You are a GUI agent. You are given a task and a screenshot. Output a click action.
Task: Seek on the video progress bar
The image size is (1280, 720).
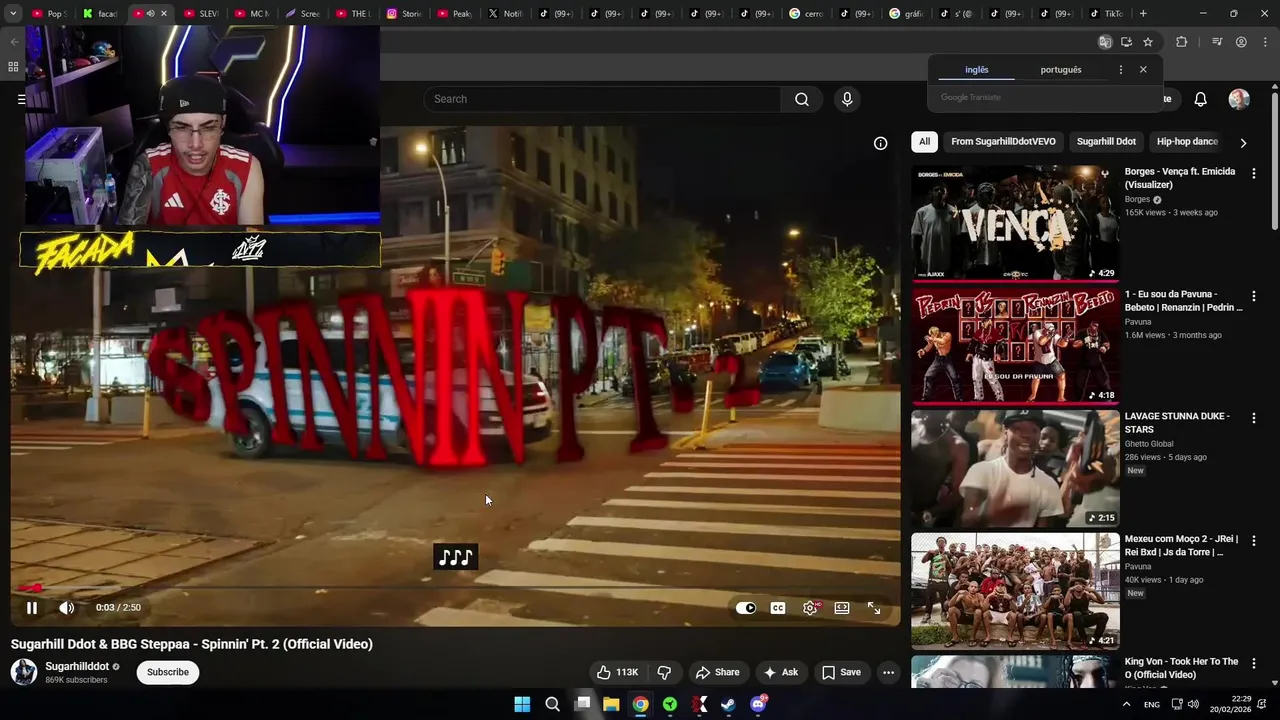point(455,588)
